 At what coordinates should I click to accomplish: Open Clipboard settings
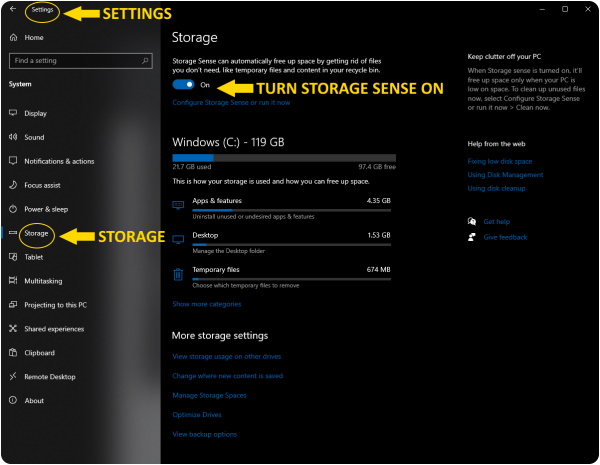(39, 353)
